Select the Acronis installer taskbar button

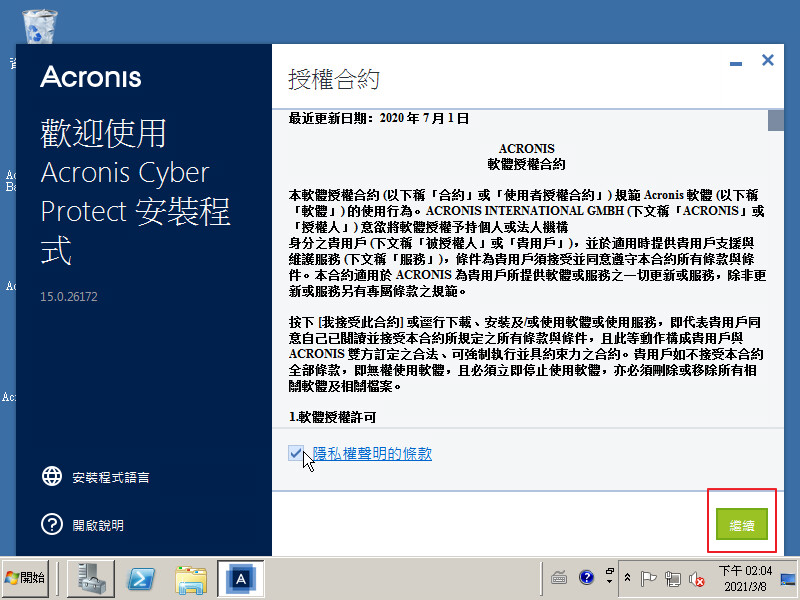point(240,578)
